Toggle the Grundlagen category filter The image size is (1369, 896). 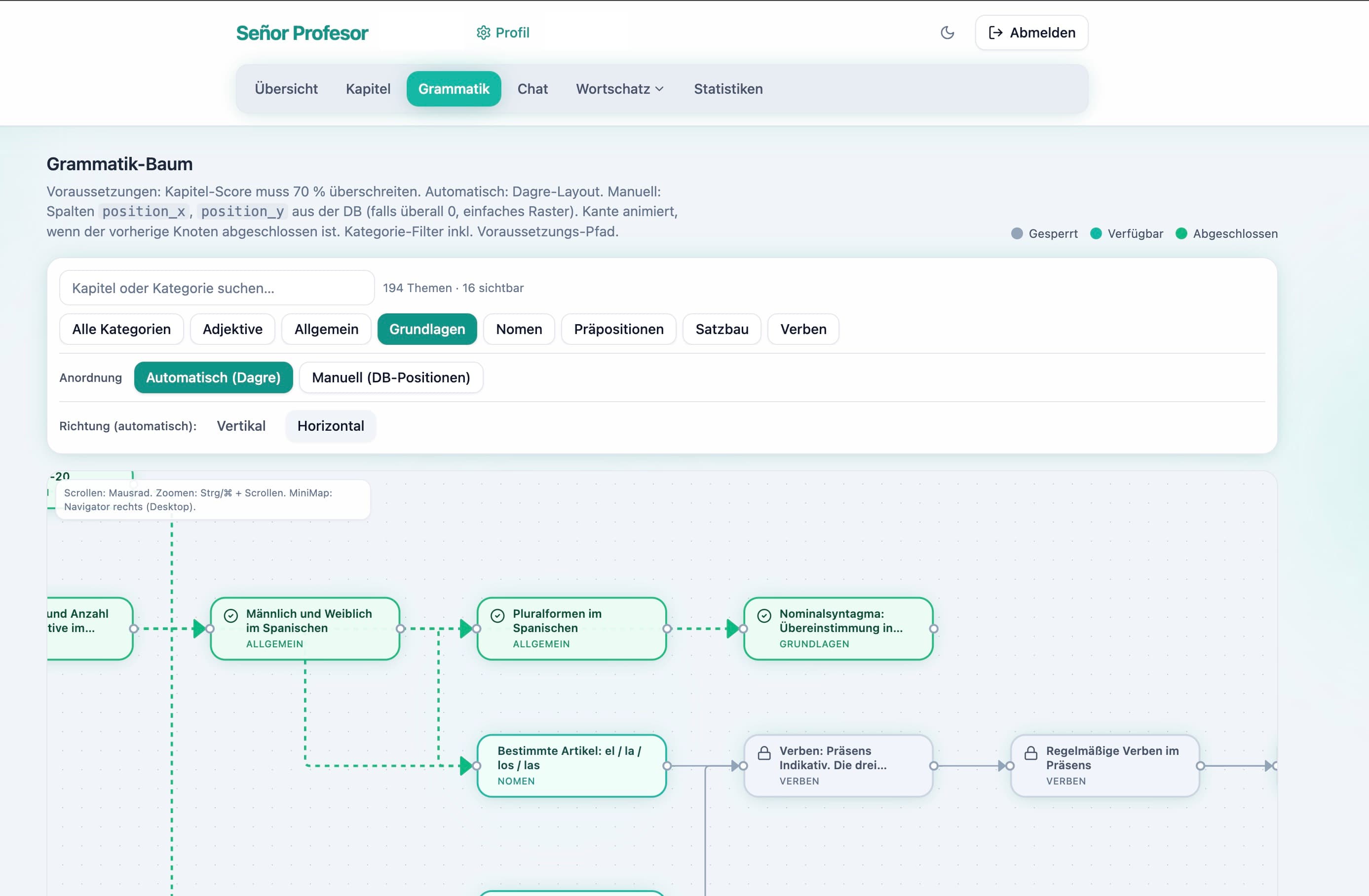click(427, 329)
